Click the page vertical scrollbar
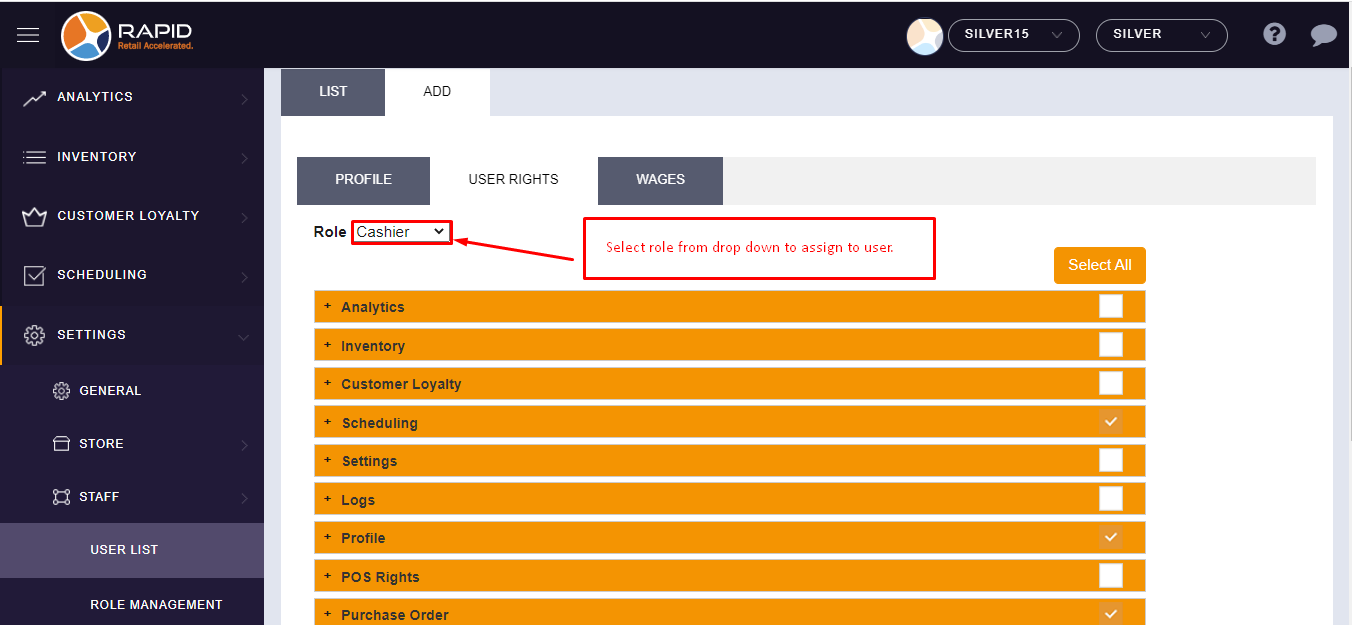 pos(1346,300)
